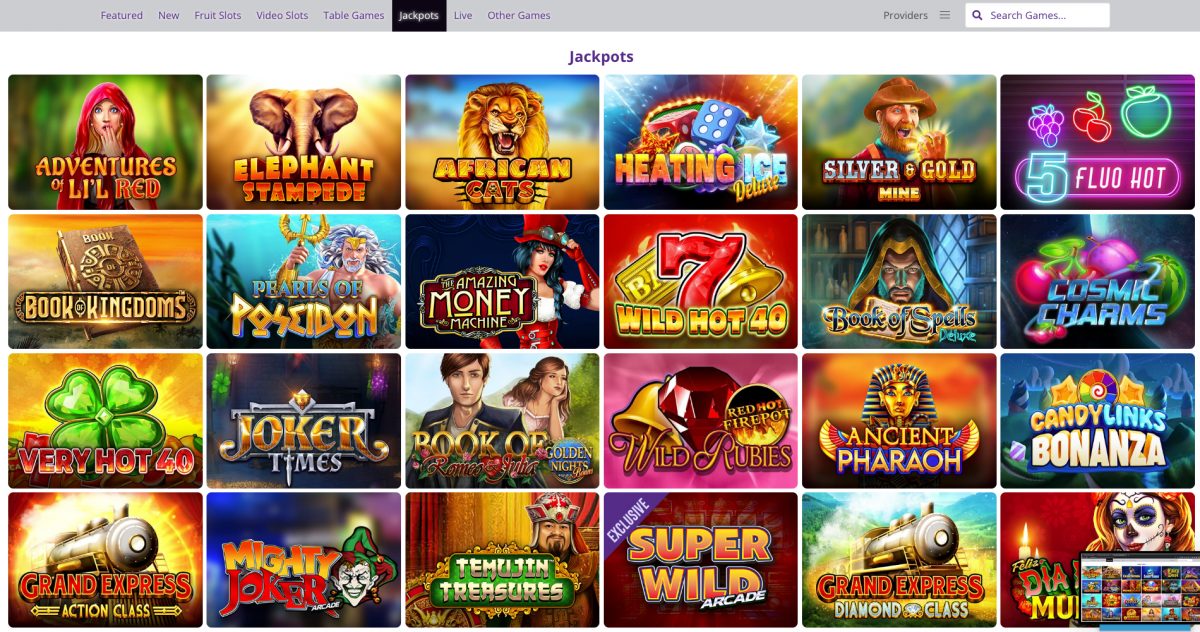This screenshot has height=632, width=1200.
Task: Play the exclusive Super Wild Arcade
Action: point(701,559)
